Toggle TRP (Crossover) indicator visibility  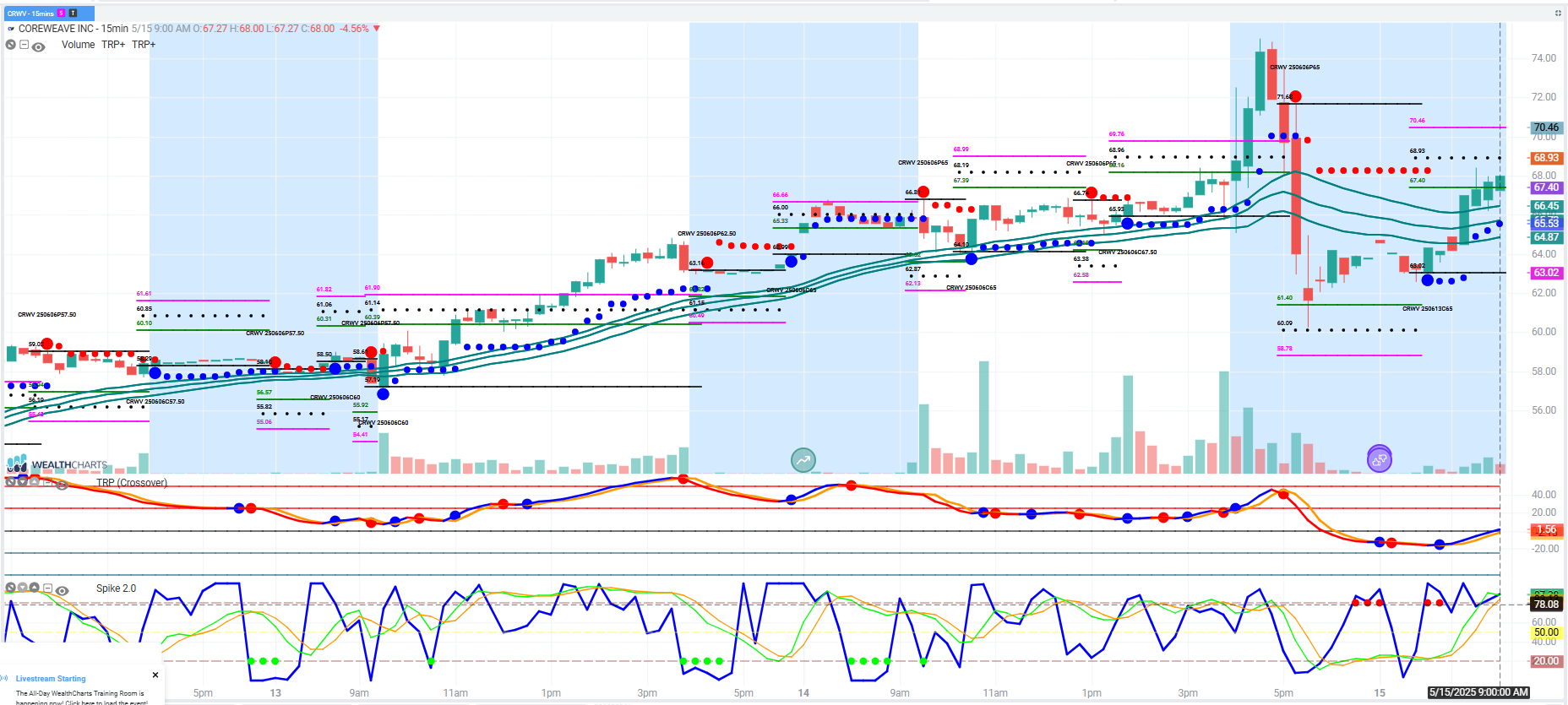(62, 485)
